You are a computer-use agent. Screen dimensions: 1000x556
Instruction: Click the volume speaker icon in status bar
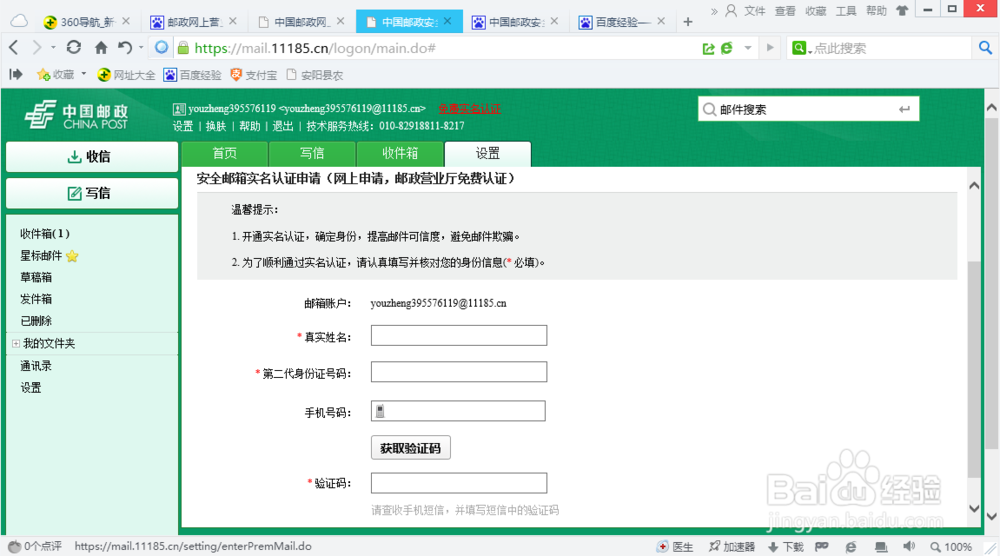pyautogui.click(x=909, y=546)
